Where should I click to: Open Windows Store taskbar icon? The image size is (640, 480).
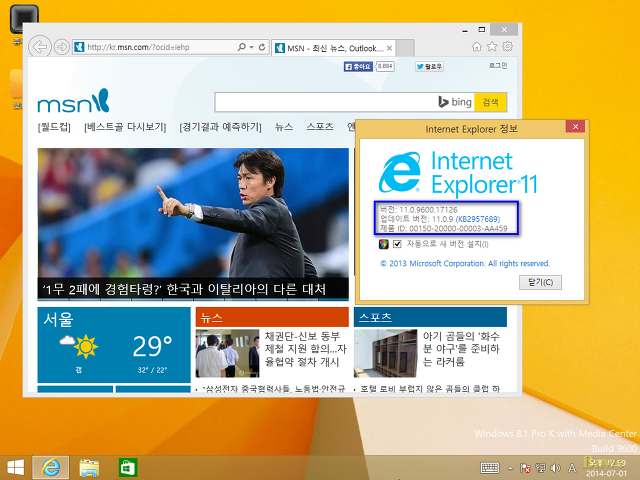click(x=128, y=468)
